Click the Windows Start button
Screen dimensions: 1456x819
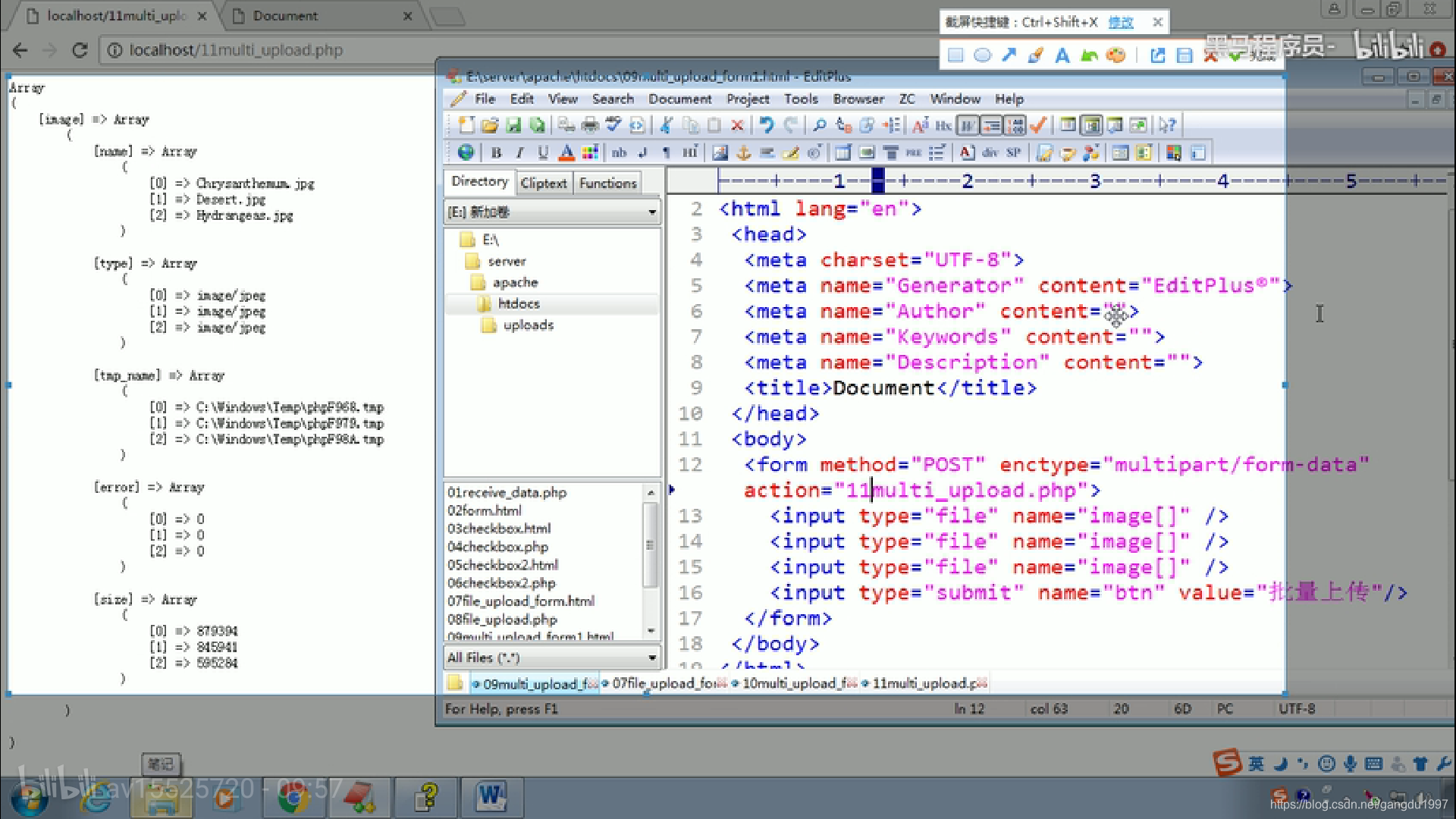coord(29,798)
